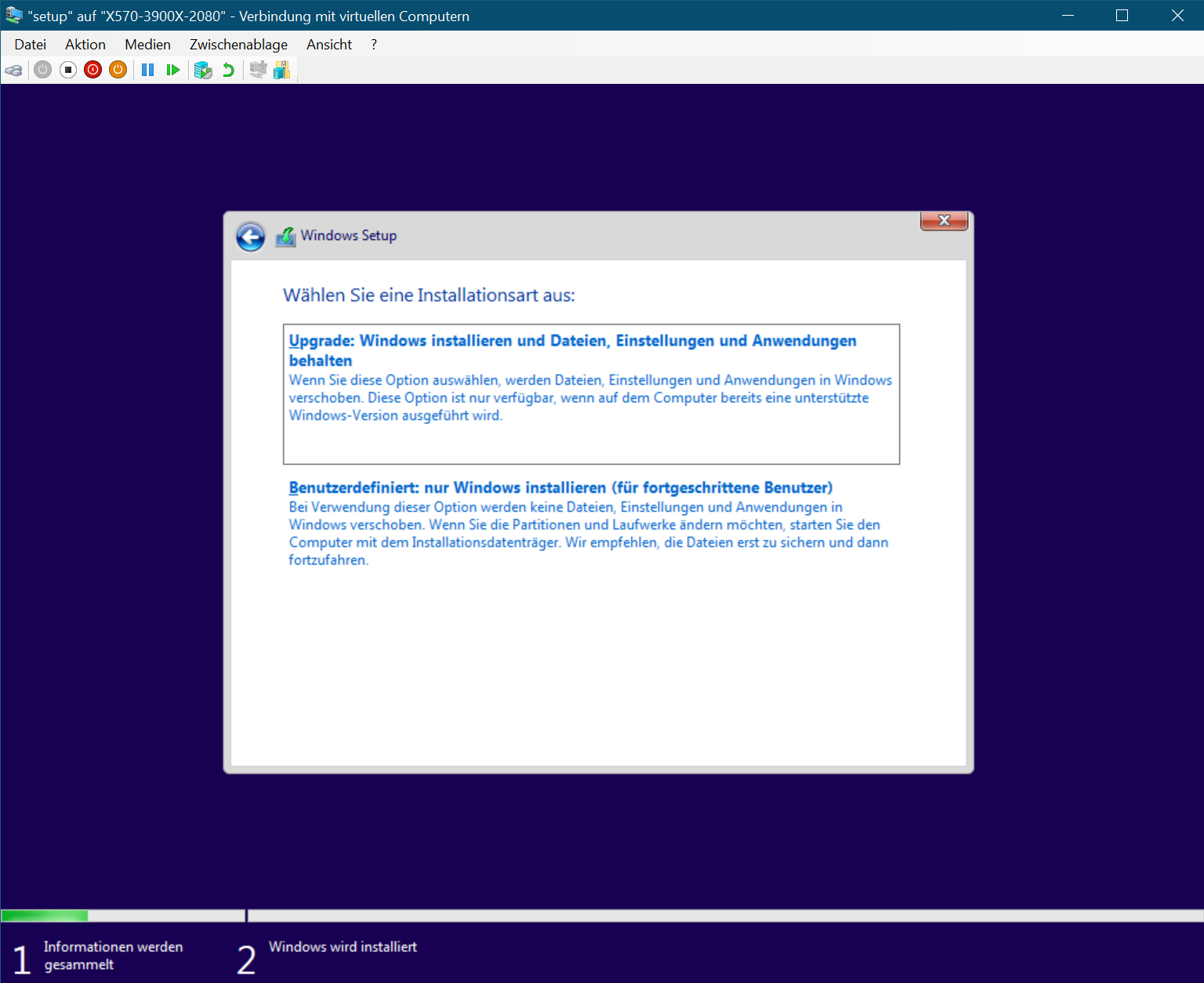Screen dimensions: 1204x983
Task: Go back with blue arrow in Windows Setup
Action: (251, 237)
